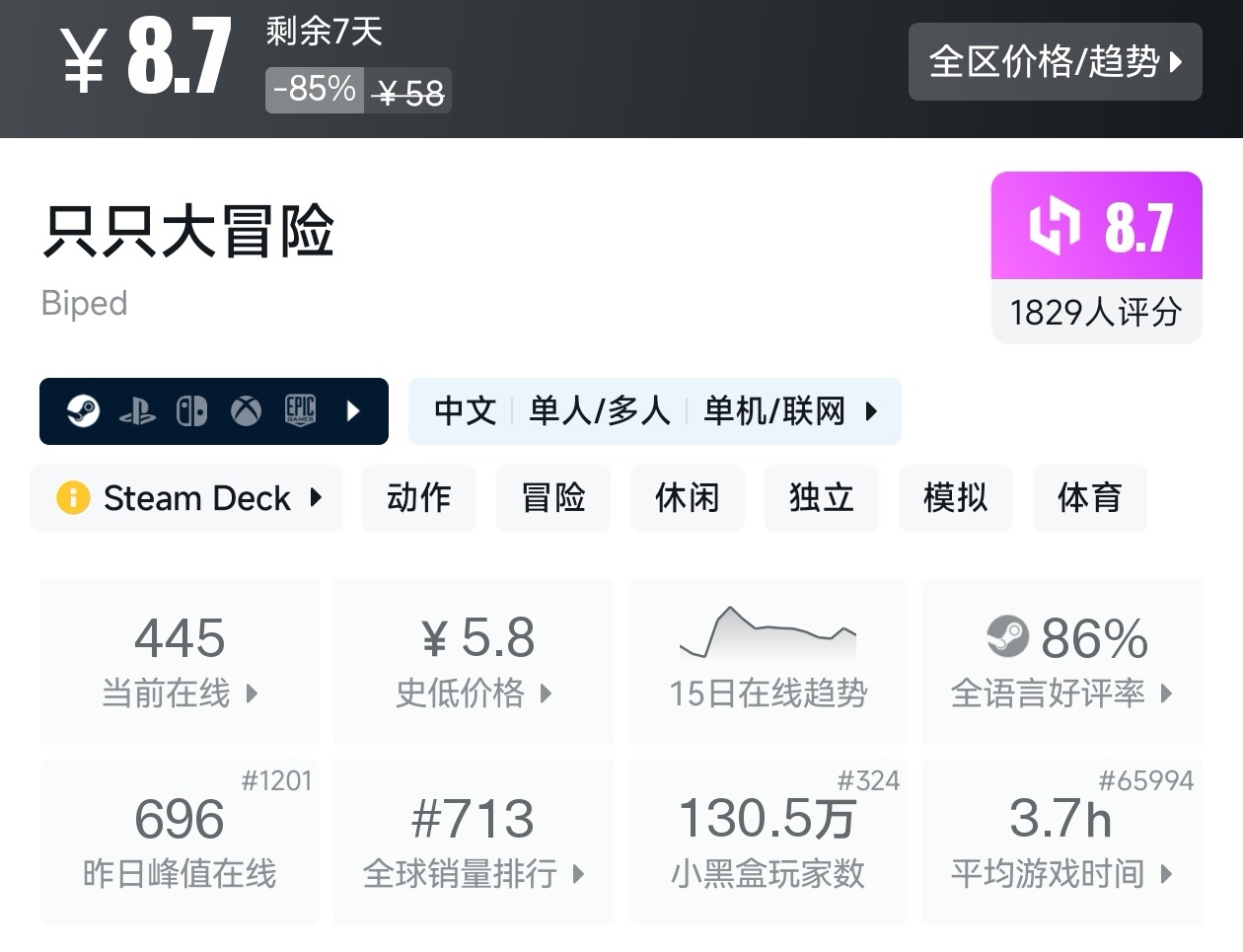Click the Steam platform icon

(83, 410)
